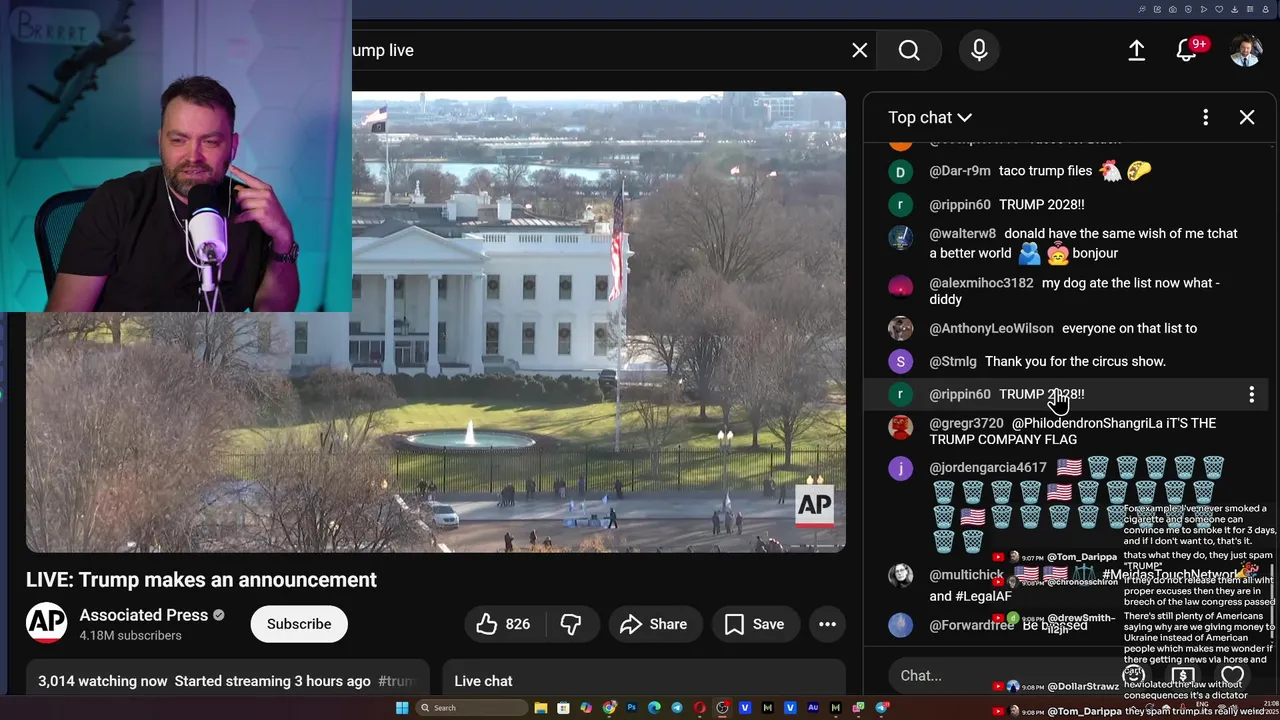This screenshot has height=720, width=1280.
Task: Click @walterw8 username in chat
Action: coord(962,233)
